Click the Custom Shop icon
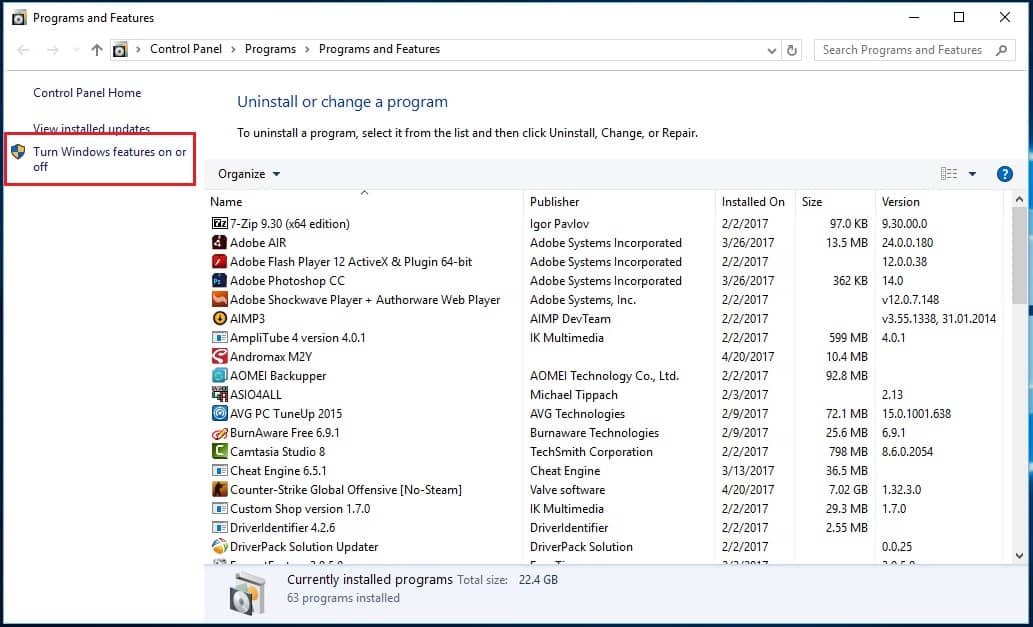The image size is (1033, 627). click(x=219, y=509)
